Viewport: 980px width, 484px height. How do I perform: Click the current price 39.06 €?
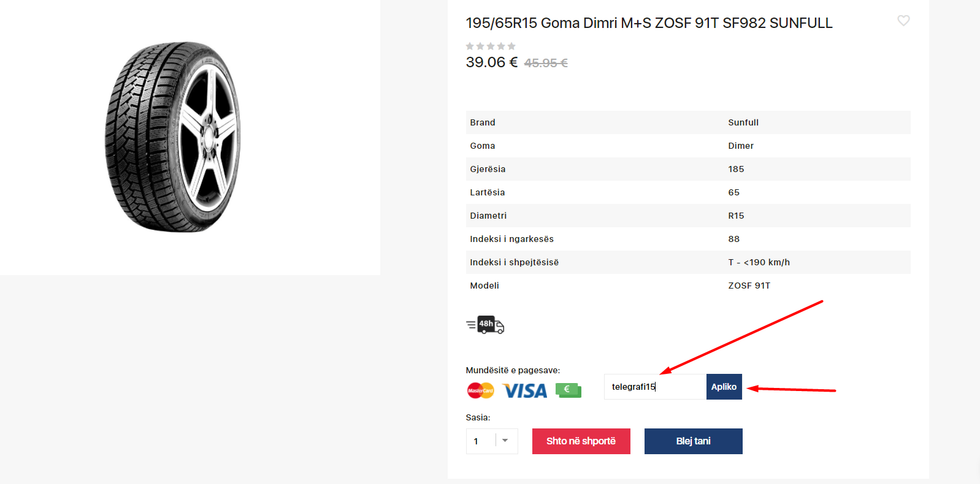[x=491, y=62]
